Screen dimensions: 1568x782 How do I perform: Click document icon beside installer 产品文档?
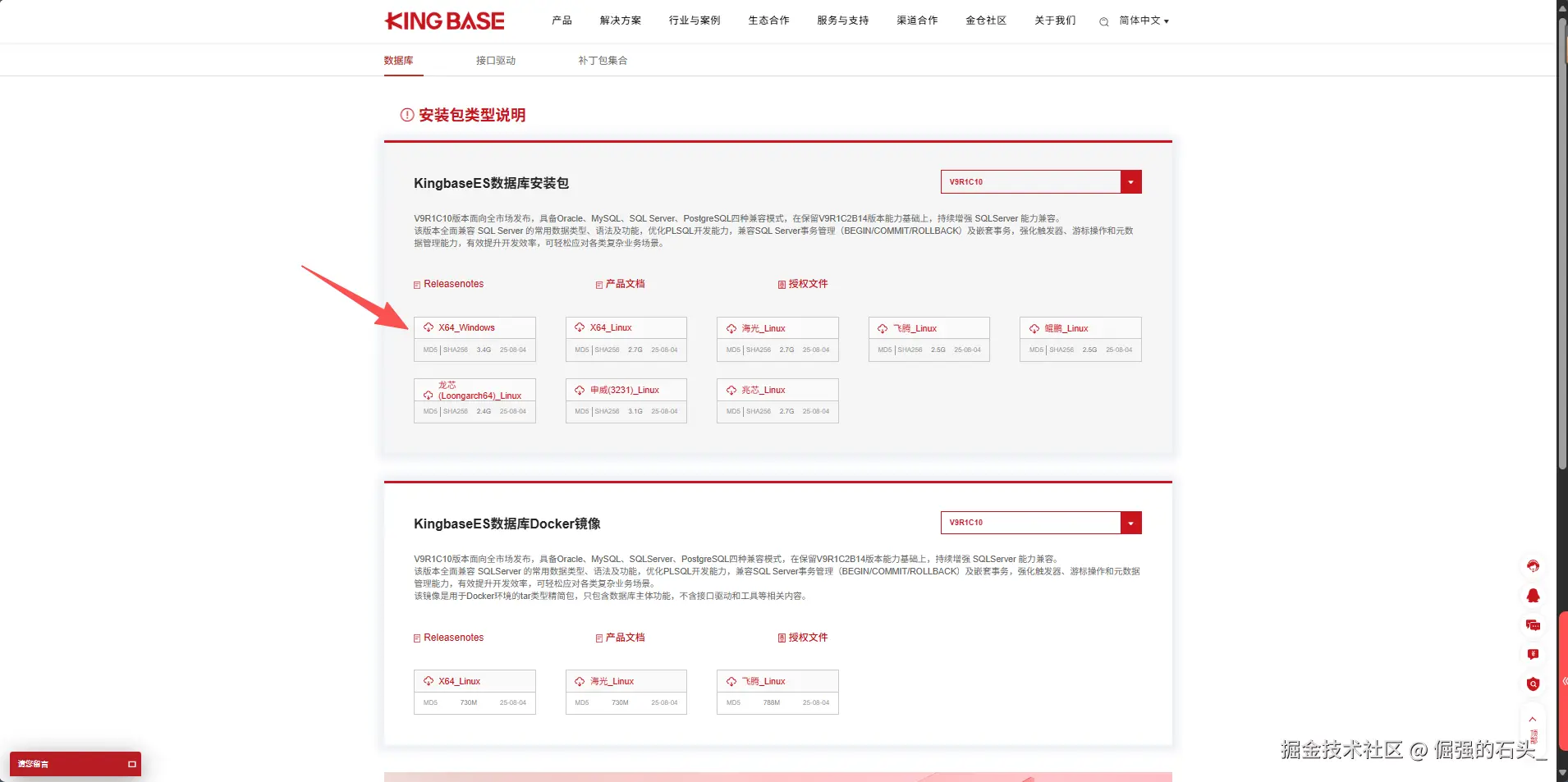(599, 285)
